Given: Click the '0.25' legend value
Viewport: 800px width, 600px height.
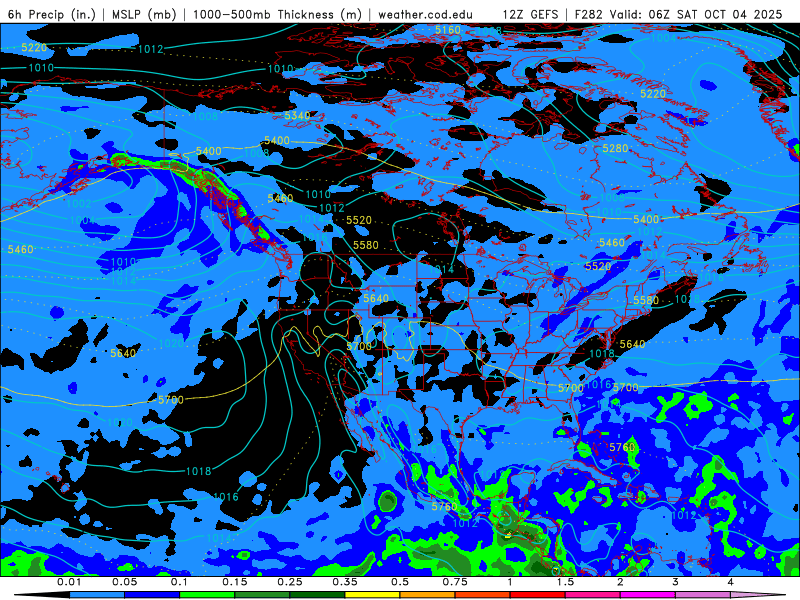Looking at the screenshot, I should pyautogui.click(x=290, y=582).
